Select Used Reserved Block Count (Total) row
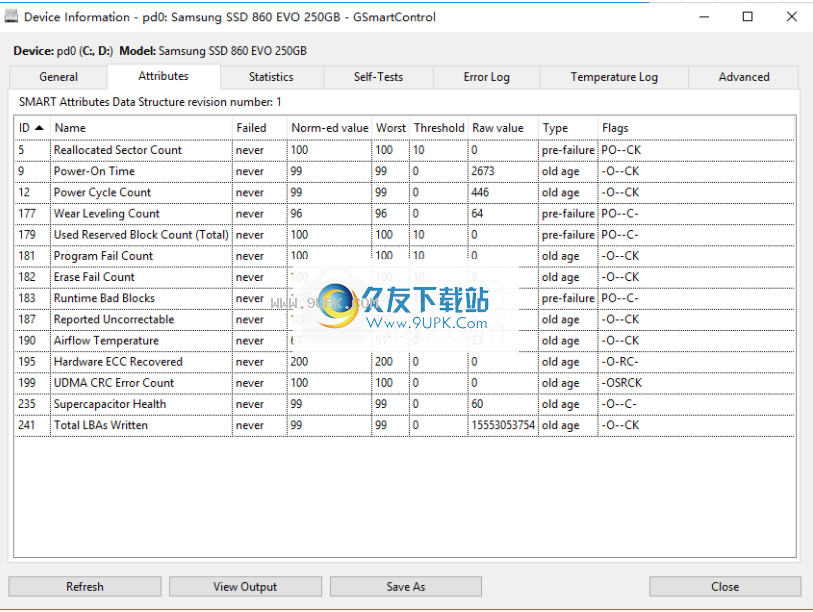Viewport: 813px width, 612px height. click(404, 235)
